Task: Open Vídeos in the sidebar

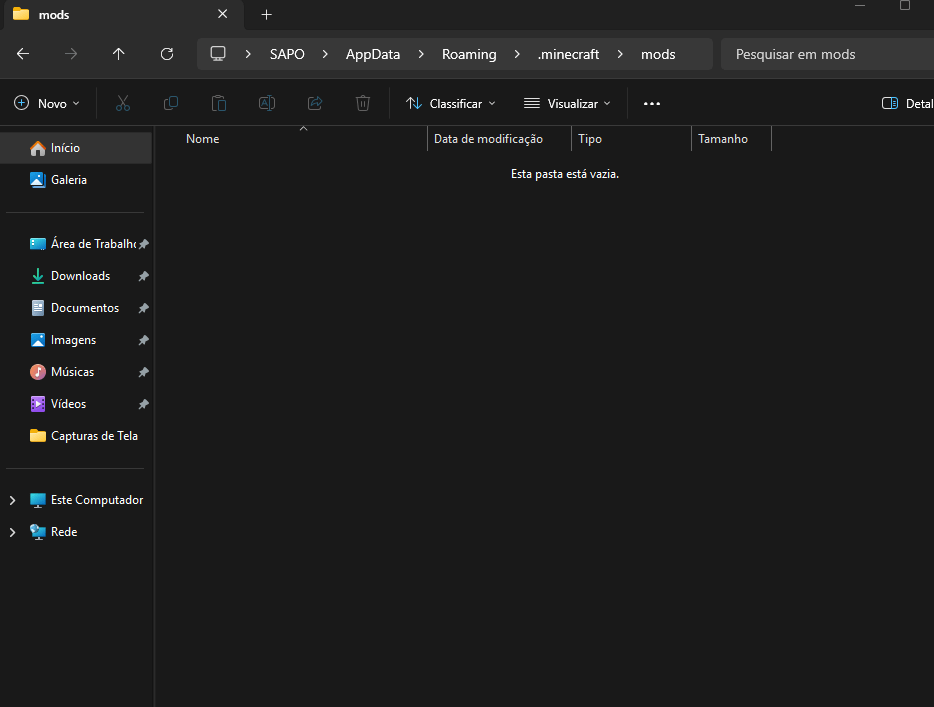Action: (x=76, y=404)
